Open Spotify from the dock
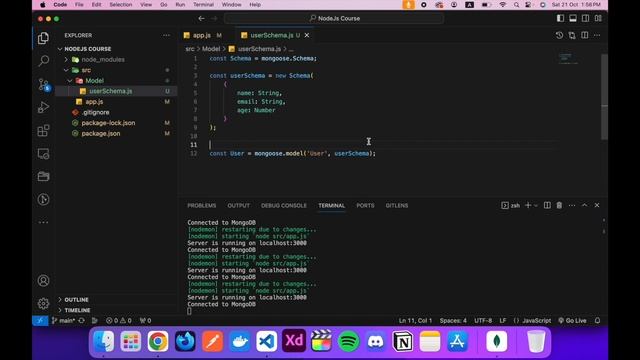This screenshot has width=640, height=360. tap(348, 341)
